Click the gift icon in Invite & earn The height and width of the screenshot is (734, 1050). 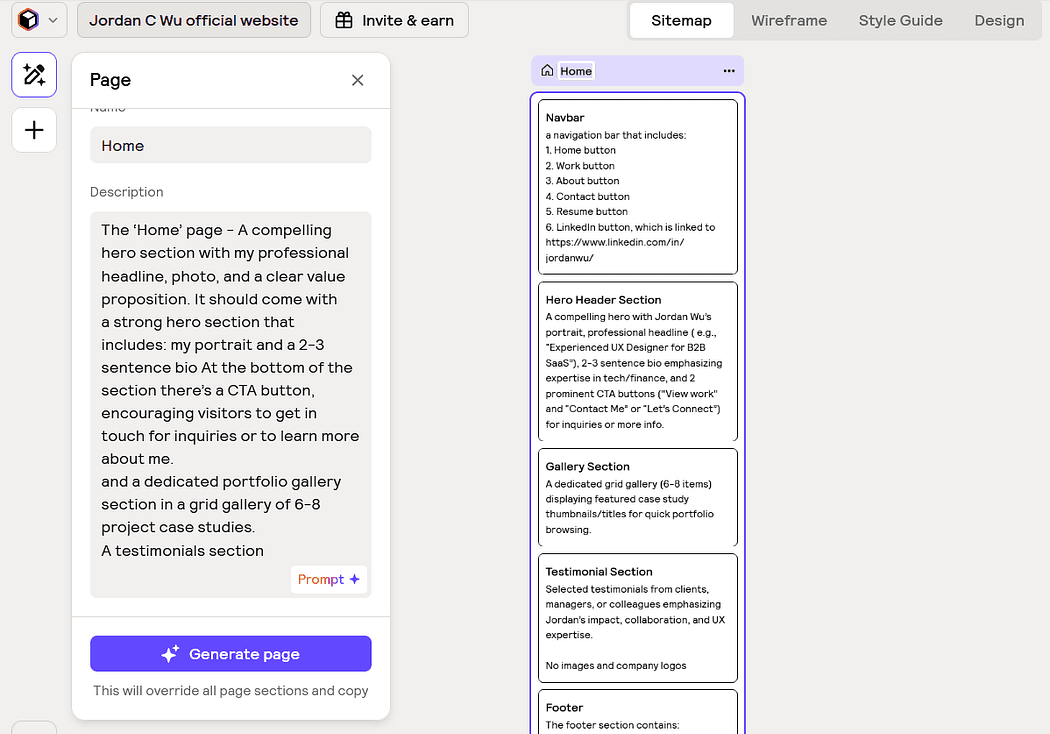pyautogui.click(x=344, y=21)
